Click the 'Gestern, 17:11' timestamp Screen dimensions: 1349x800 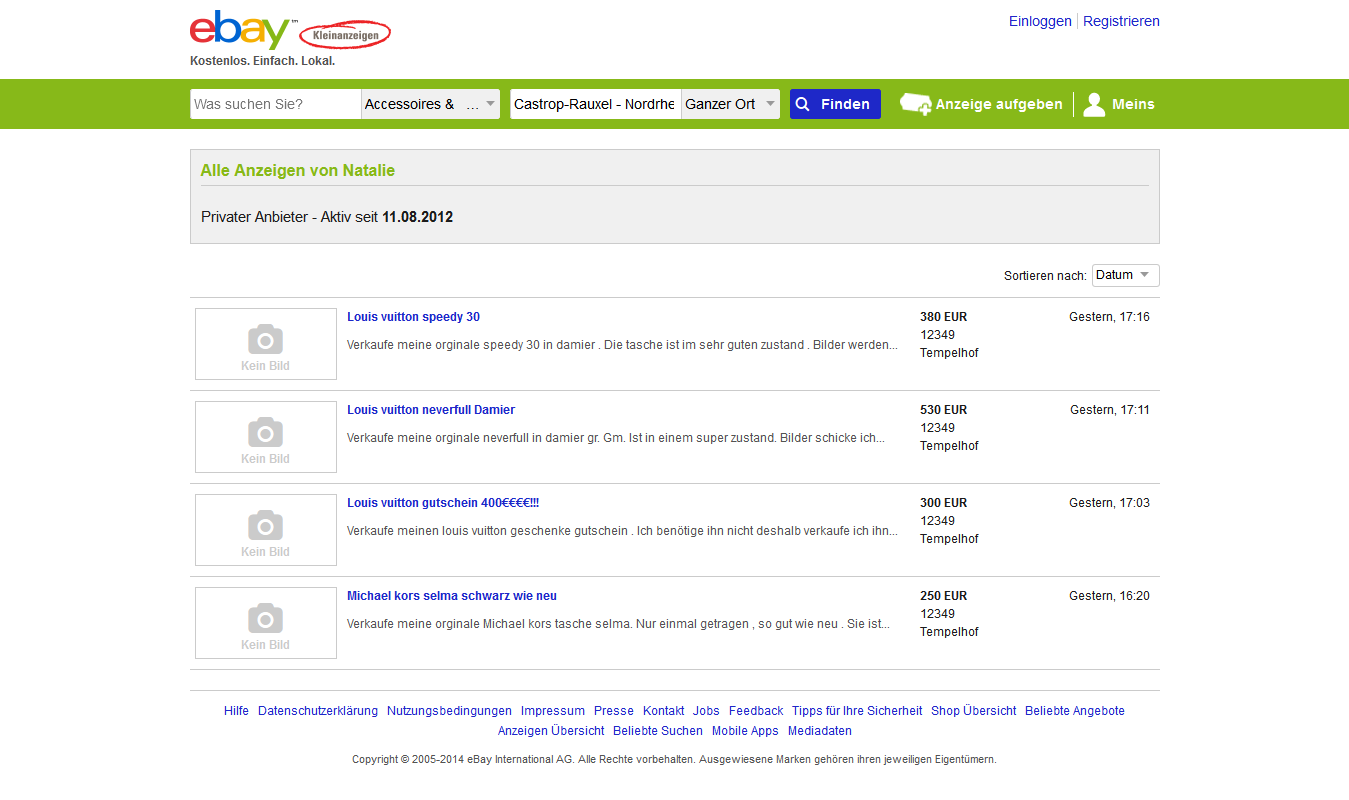click(x=1110, y=410)
